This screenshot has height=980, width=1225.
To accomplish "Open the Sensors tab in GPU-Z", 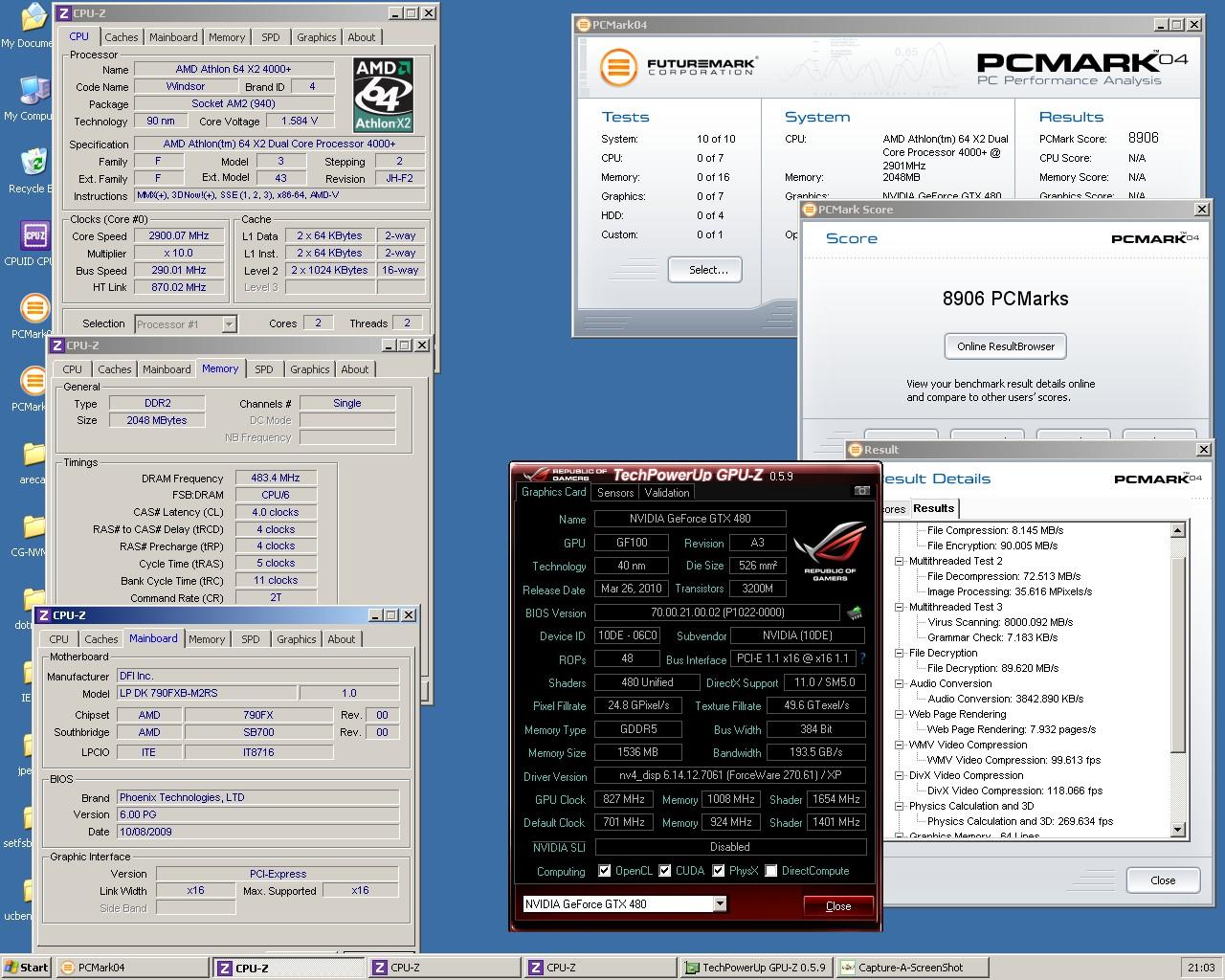I will click(x=615, y=493).
